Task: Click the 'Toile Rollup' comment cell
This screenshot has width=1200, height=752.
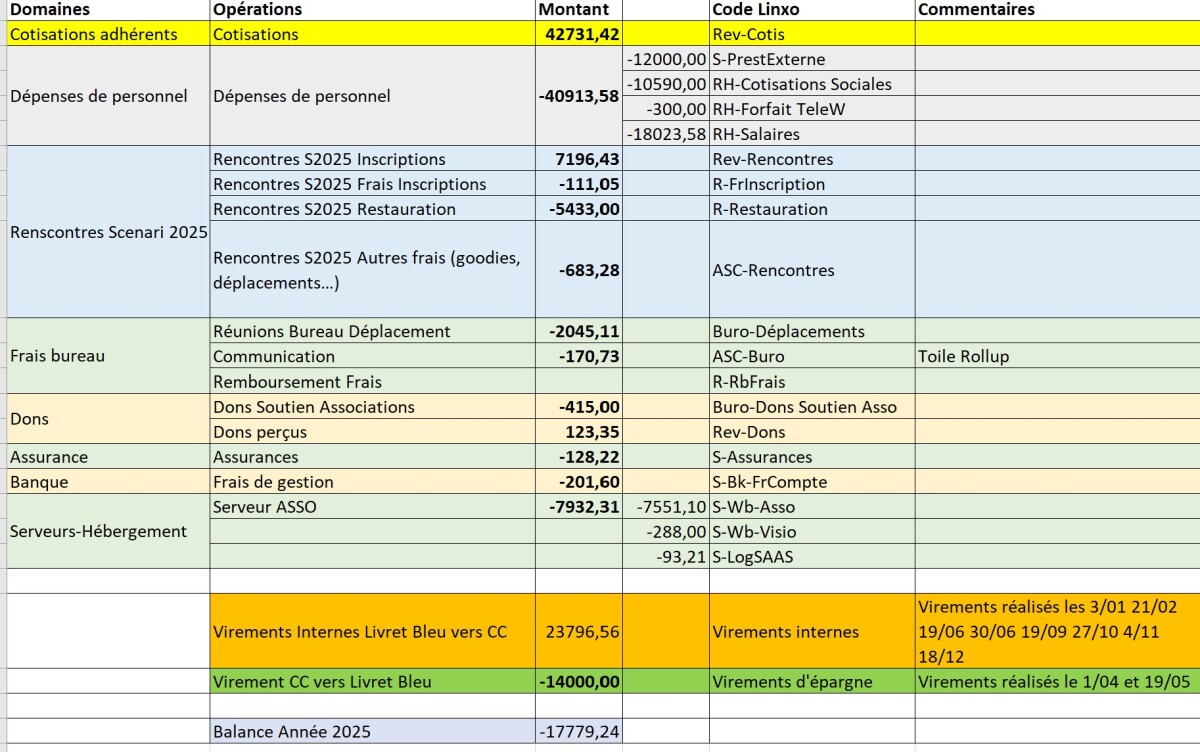Action: (x=1057, y=356)
